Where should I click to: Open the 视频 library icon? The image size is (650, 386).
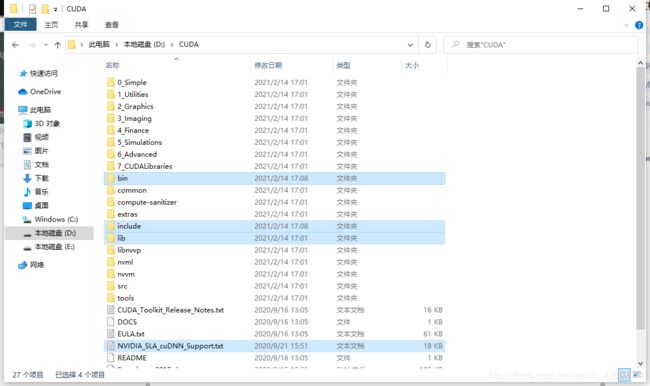[27, 137]
